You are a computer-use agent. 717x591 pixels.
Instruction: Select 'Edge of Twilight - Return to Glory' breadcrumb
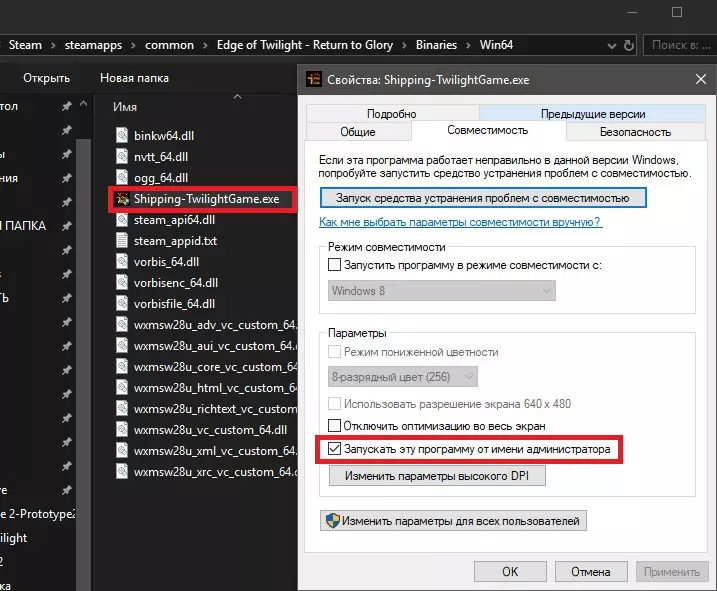coord(305,45)
